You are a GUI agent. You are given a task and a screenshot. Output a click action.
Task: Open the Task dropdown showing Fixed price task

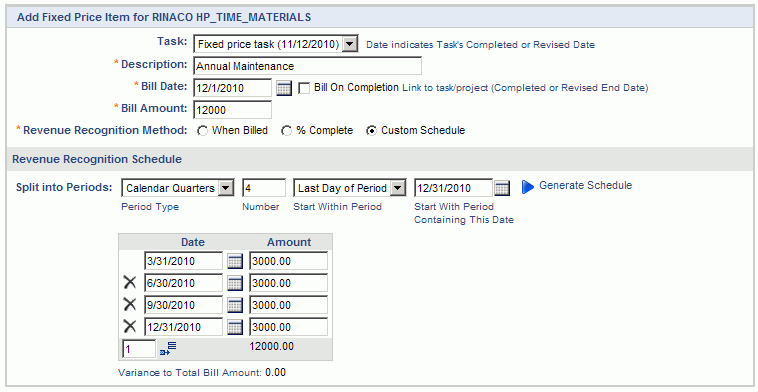276,44
